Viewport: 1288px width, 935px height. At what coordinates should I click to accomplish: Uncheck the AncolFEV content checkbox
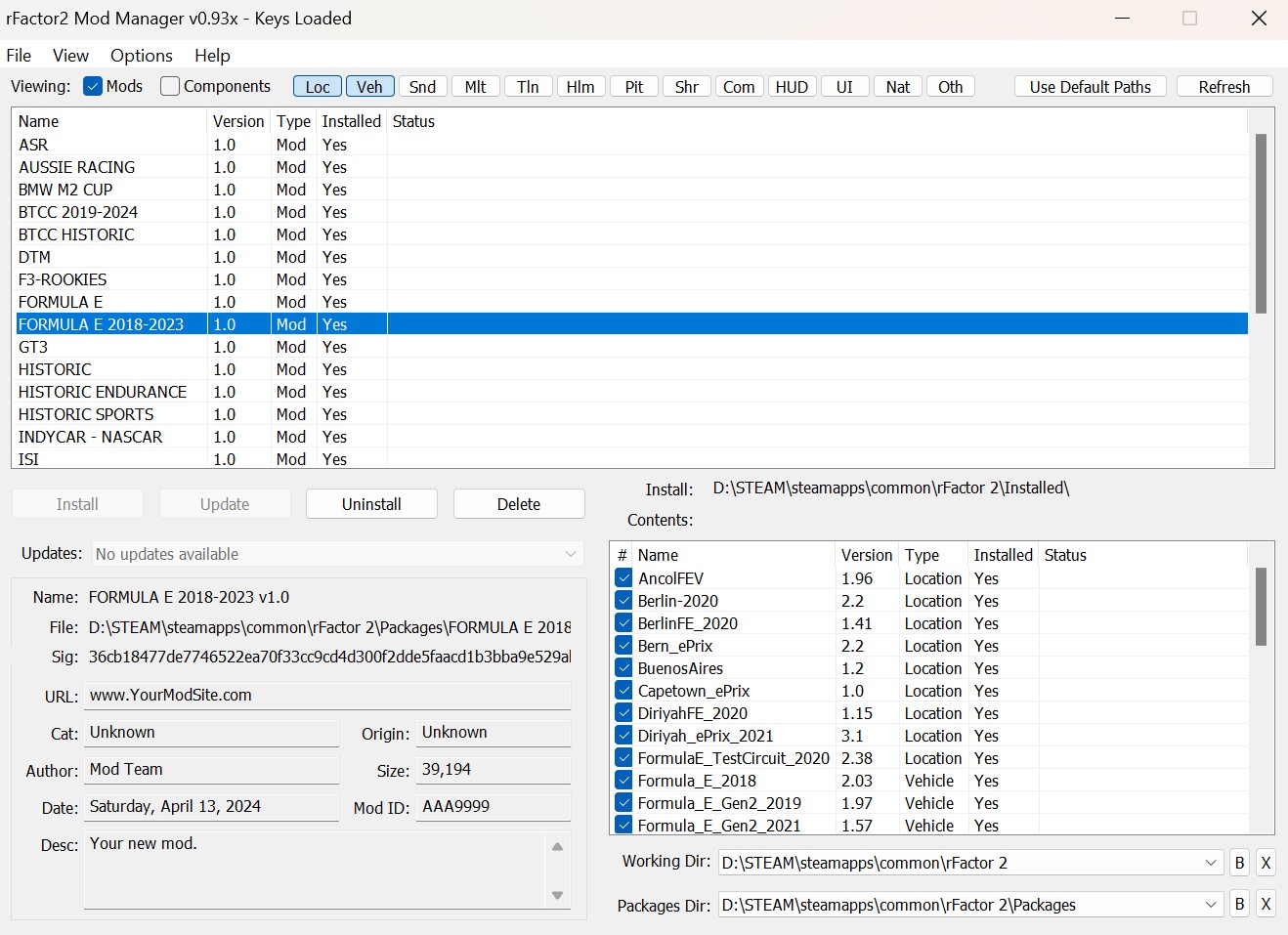[623, 577]
